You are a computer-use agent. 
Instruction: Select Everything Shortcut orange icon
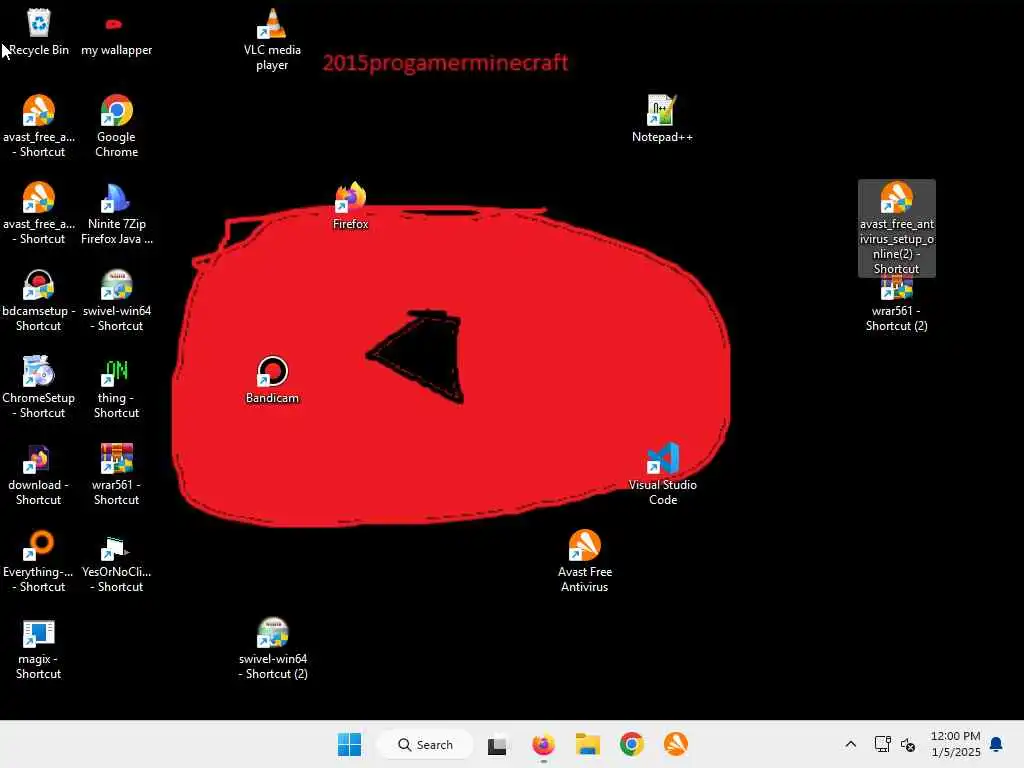[x=39, y=560]
